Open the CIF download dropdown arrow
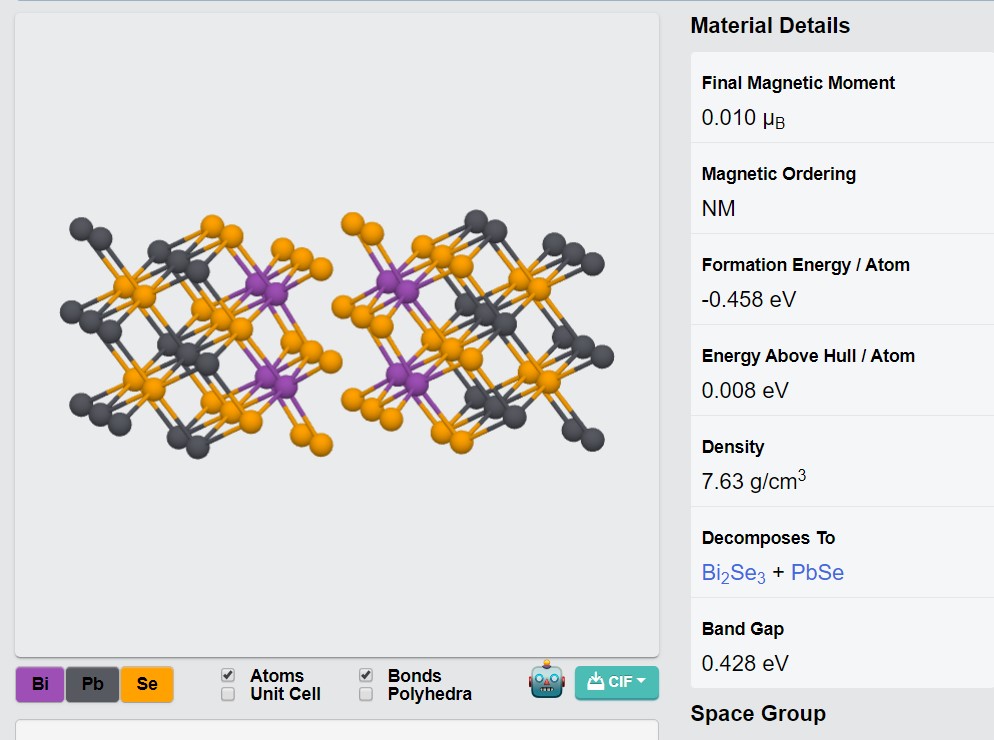This screenshot has width=994, height=740. point(641,680)
